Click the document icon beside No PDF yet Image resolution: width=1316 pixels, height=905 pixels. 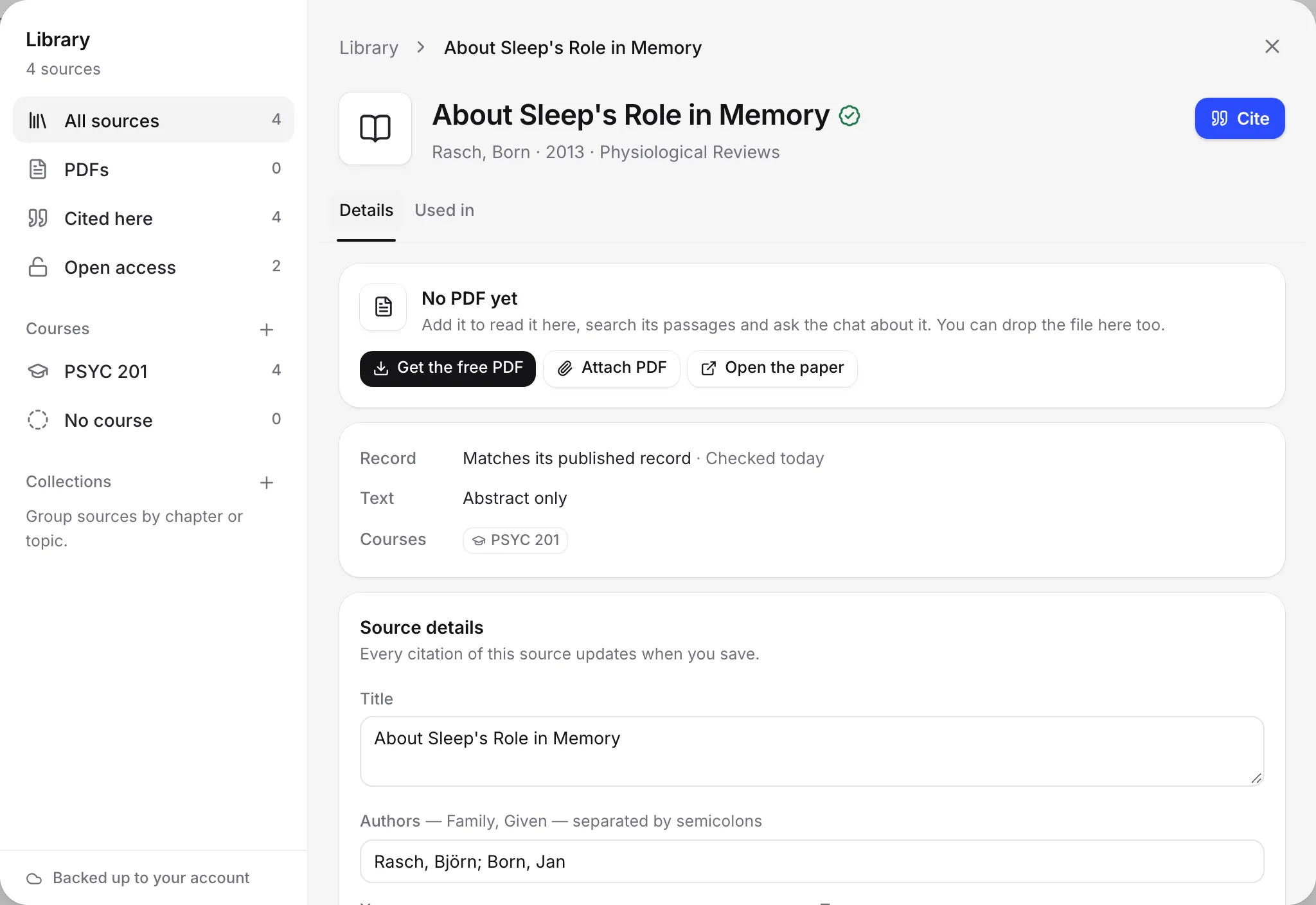(383, 307)
